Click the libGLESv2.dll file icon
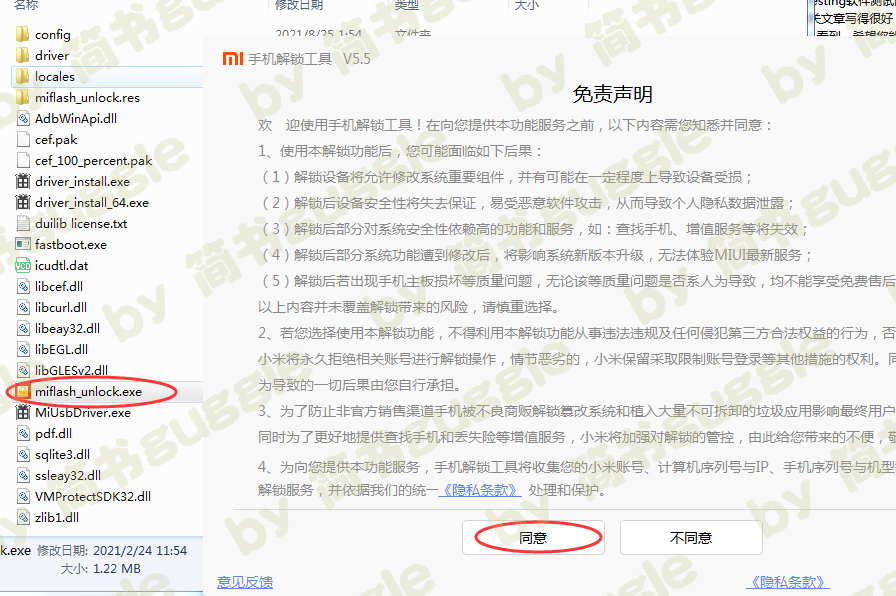This screenshot has height=596, width=896. [23, 371]
